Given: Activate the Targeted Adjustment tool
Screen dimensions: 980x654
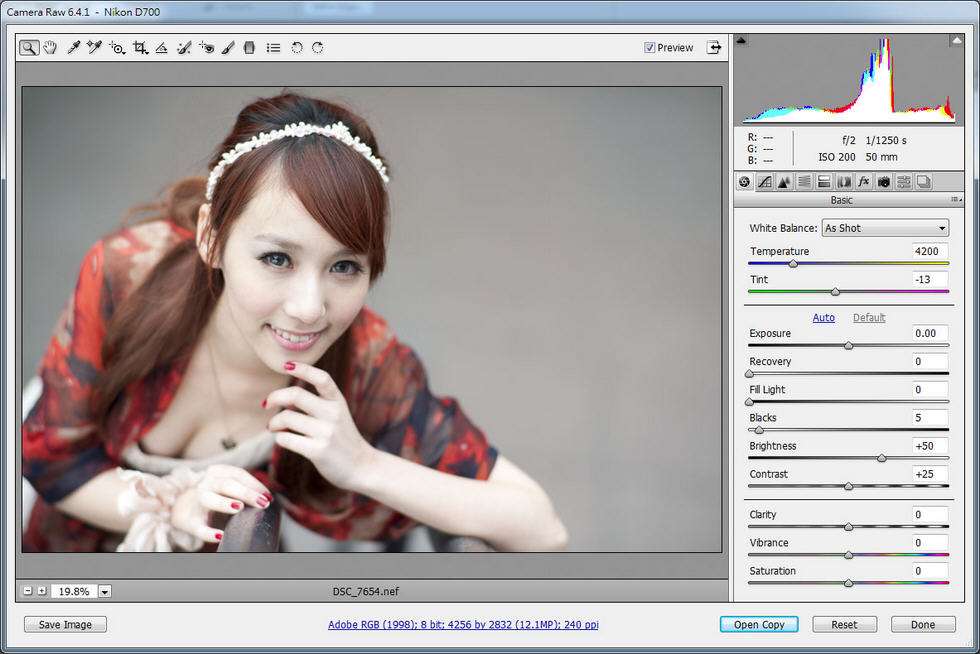Looking at the screenshot, I should [117, 48].
